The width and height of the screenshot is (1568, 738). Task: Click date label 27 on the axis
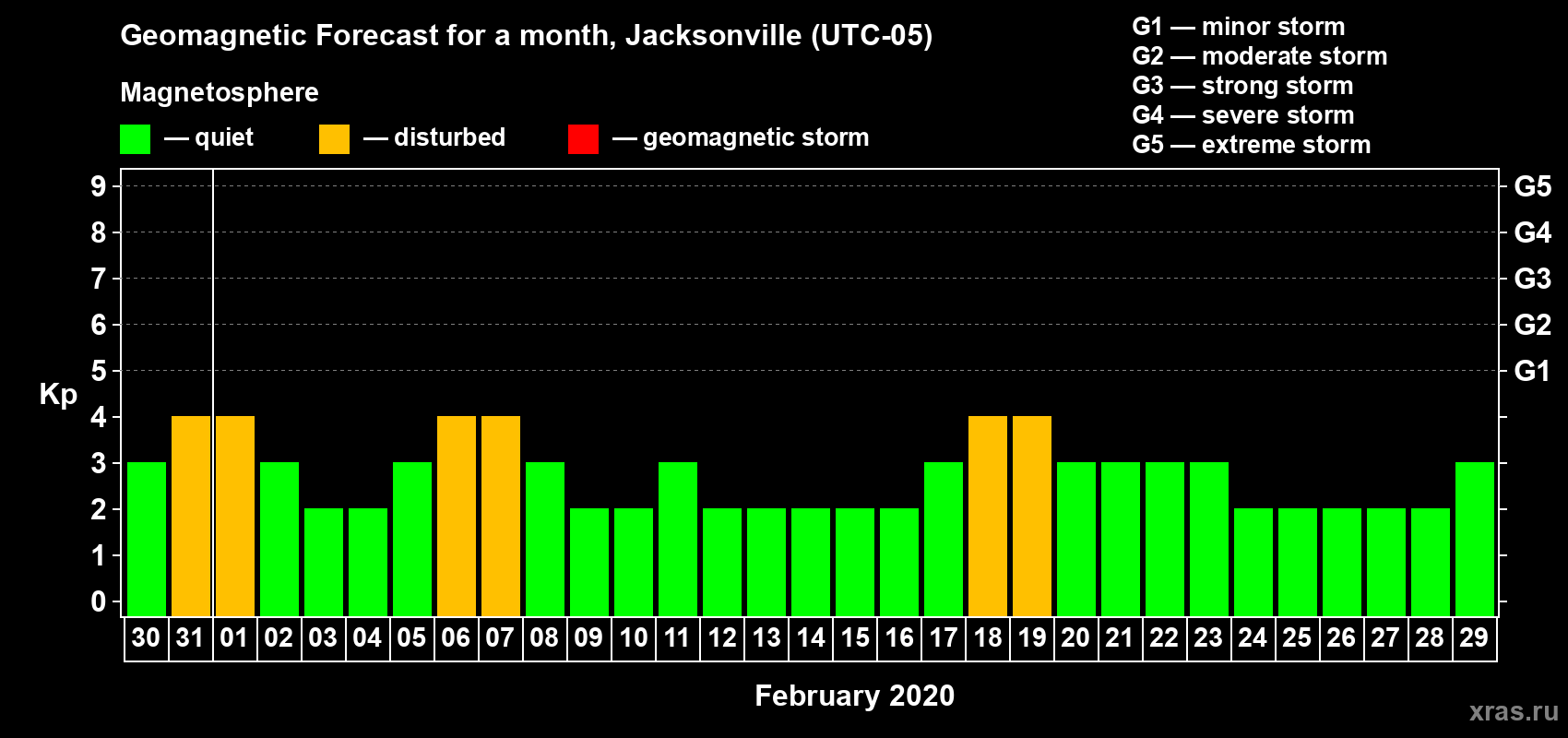pyautogui.click(x=1385, y=637)
